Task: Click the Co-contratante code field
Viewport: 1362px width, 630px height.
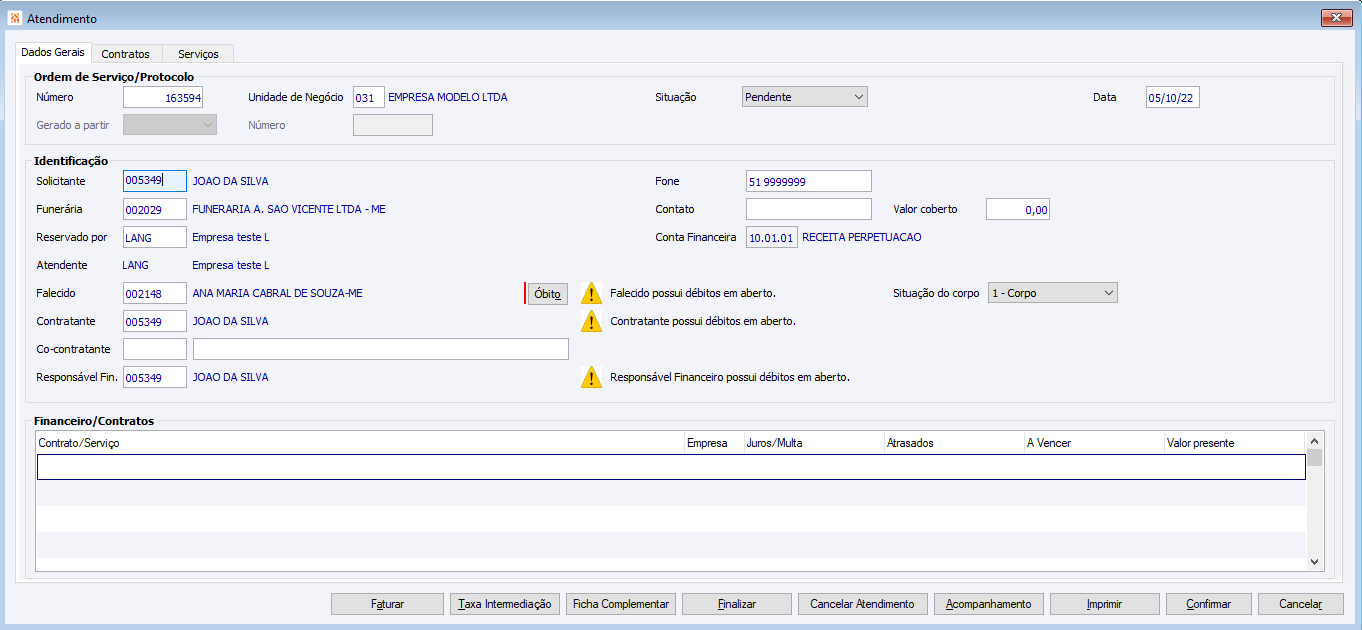Action: (x=155, y=349)
